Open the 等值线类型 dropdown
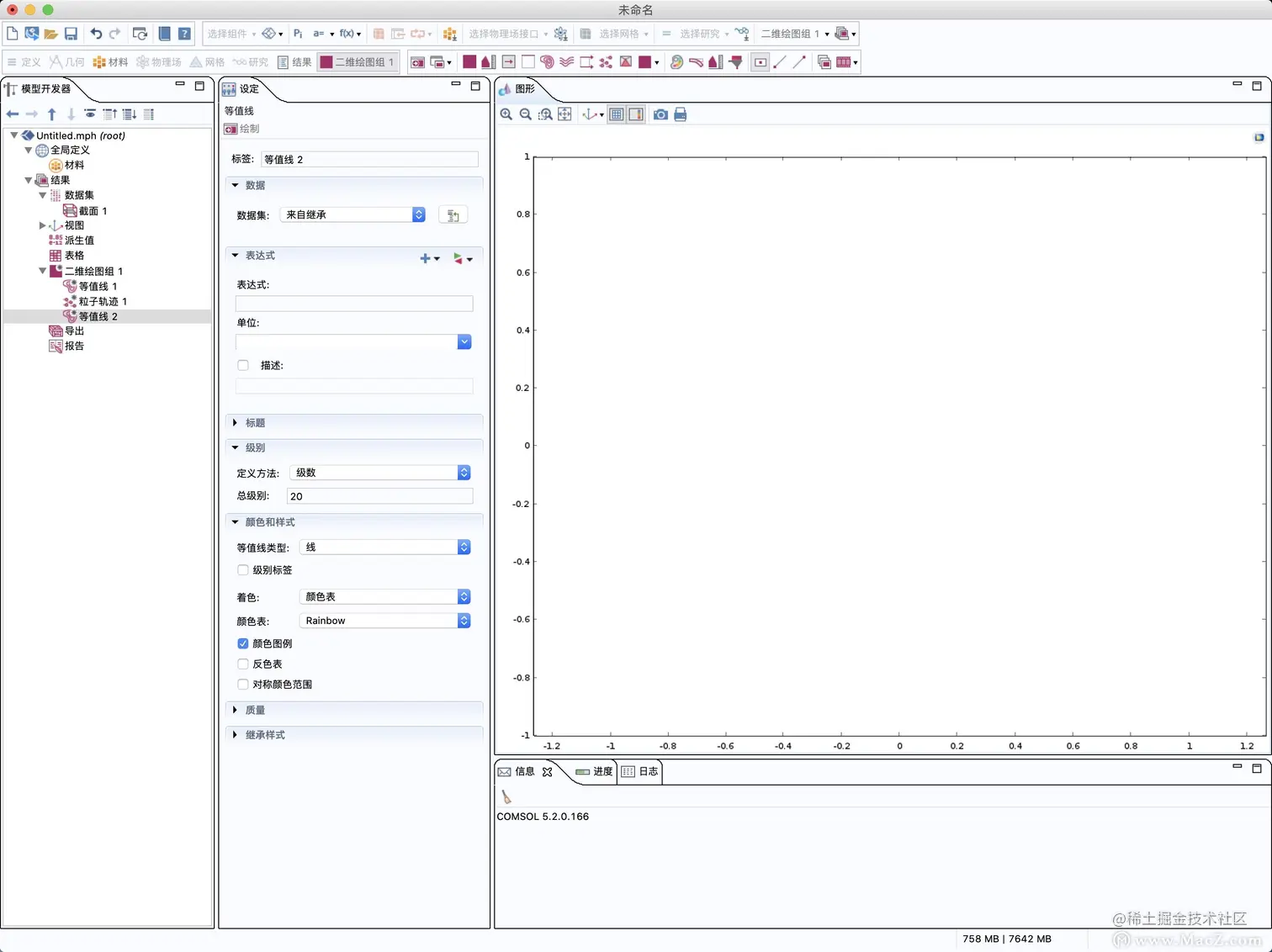The width and height of the screenshot is (1272, 952). point(384,547)
